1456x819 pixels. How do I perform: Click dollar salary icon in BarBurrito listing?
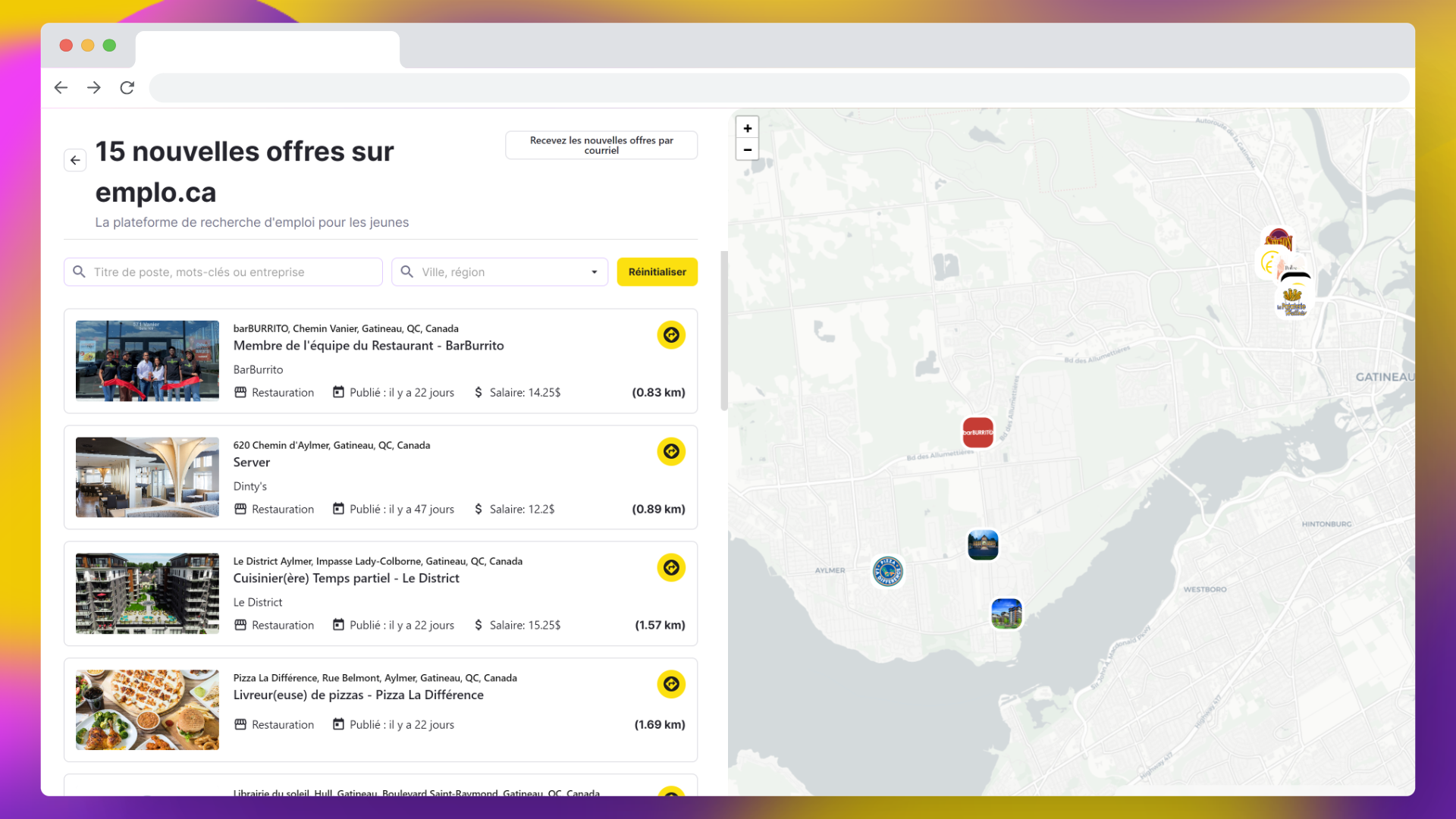pos(479,392)
